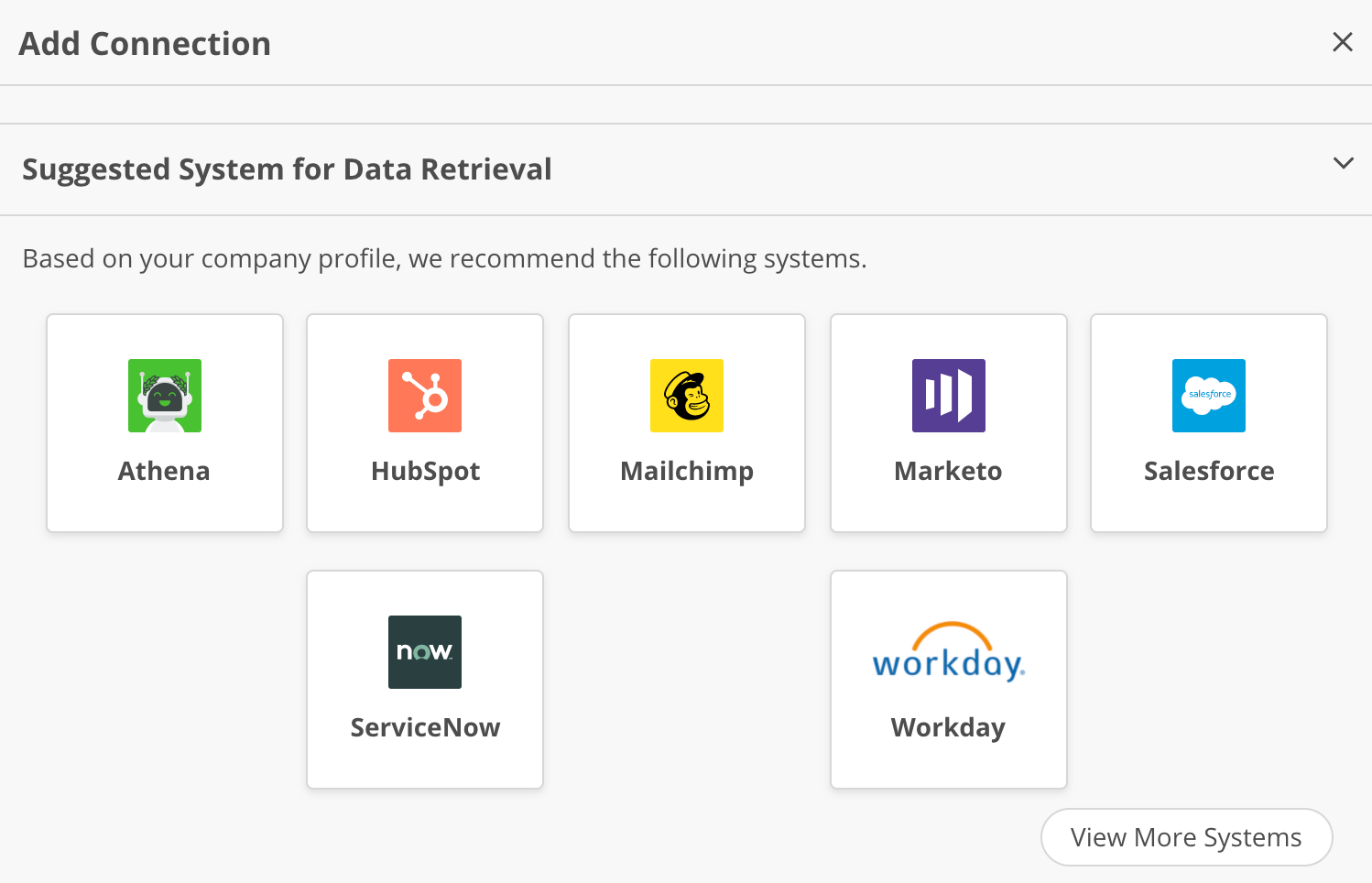This screenshot has width=1372, height=883.
Task: Click the Suggested System for Data Retrieval heading
Action: [x=287, y=169]
